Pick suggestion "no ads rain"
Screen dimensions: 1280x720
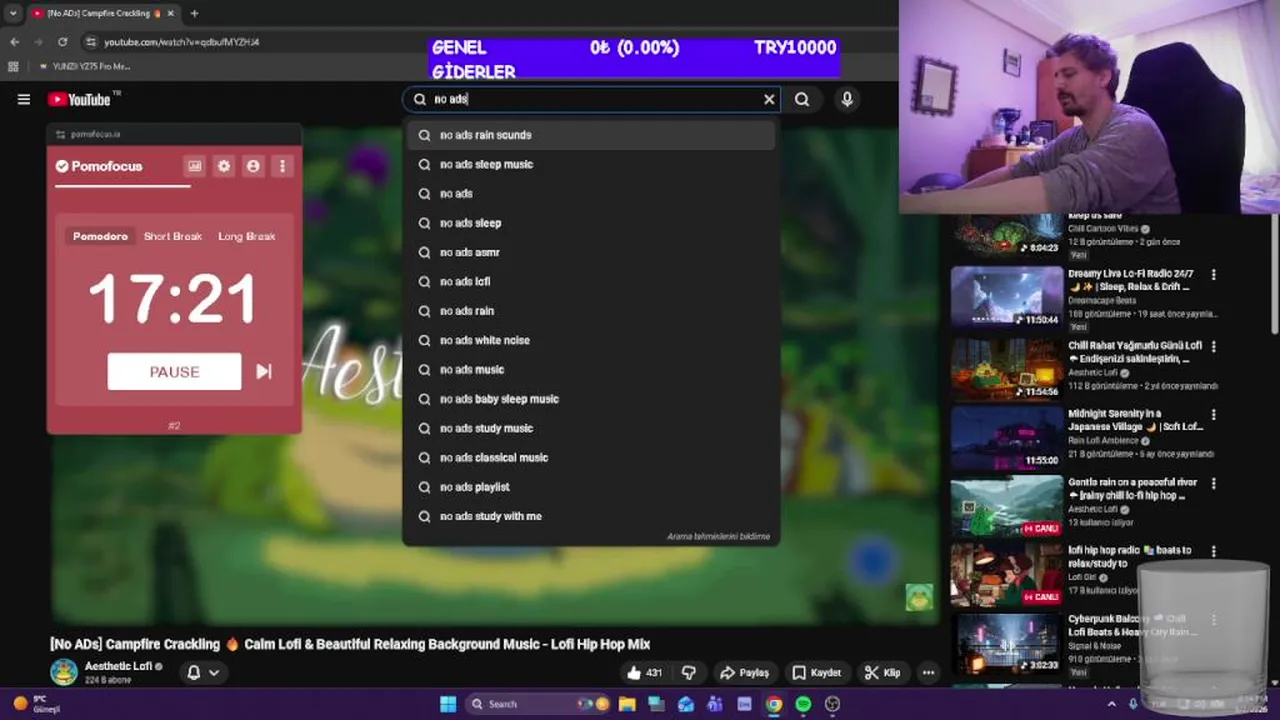coord(590,311)
